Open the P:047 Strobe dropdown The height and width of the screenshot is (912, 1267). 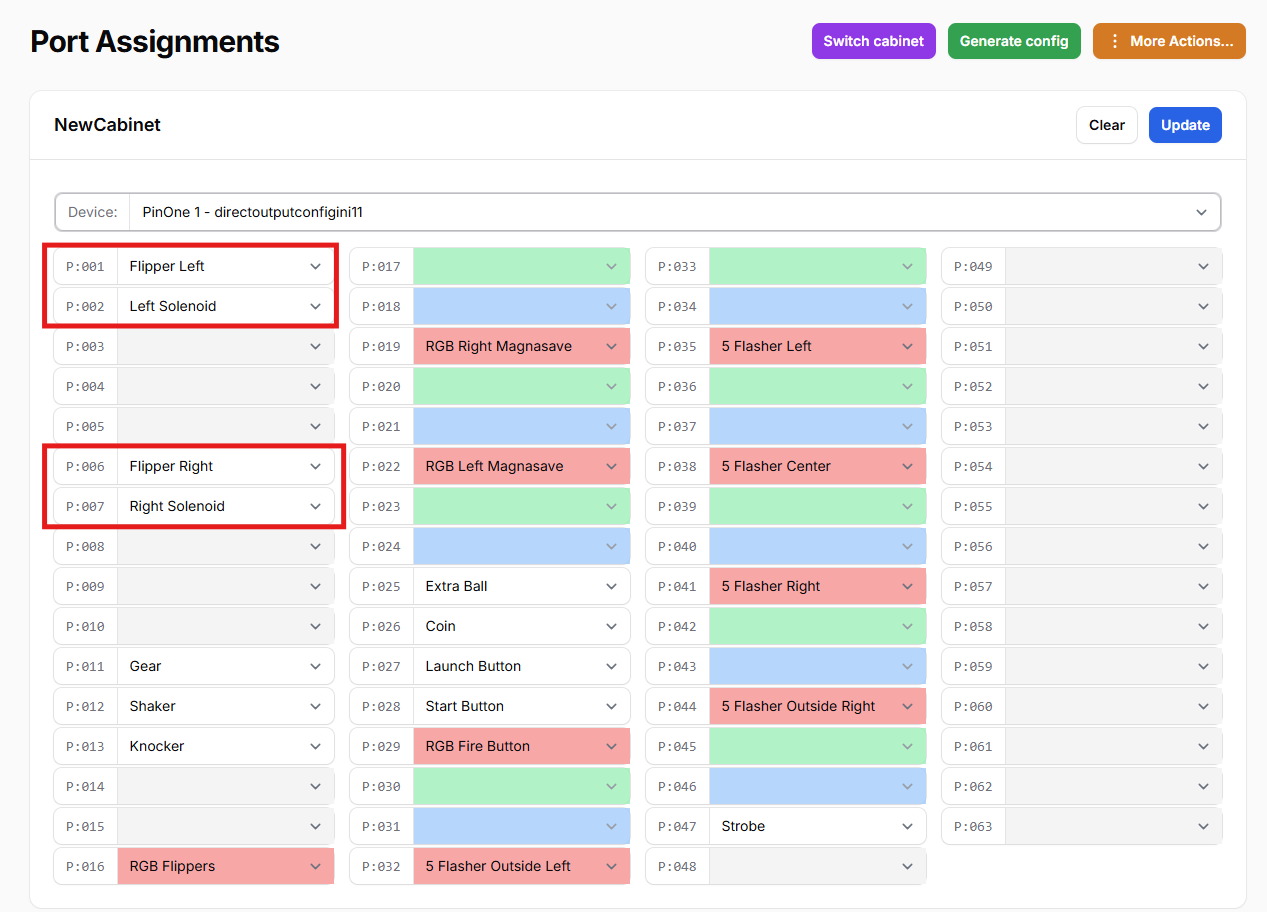[817, 826]
